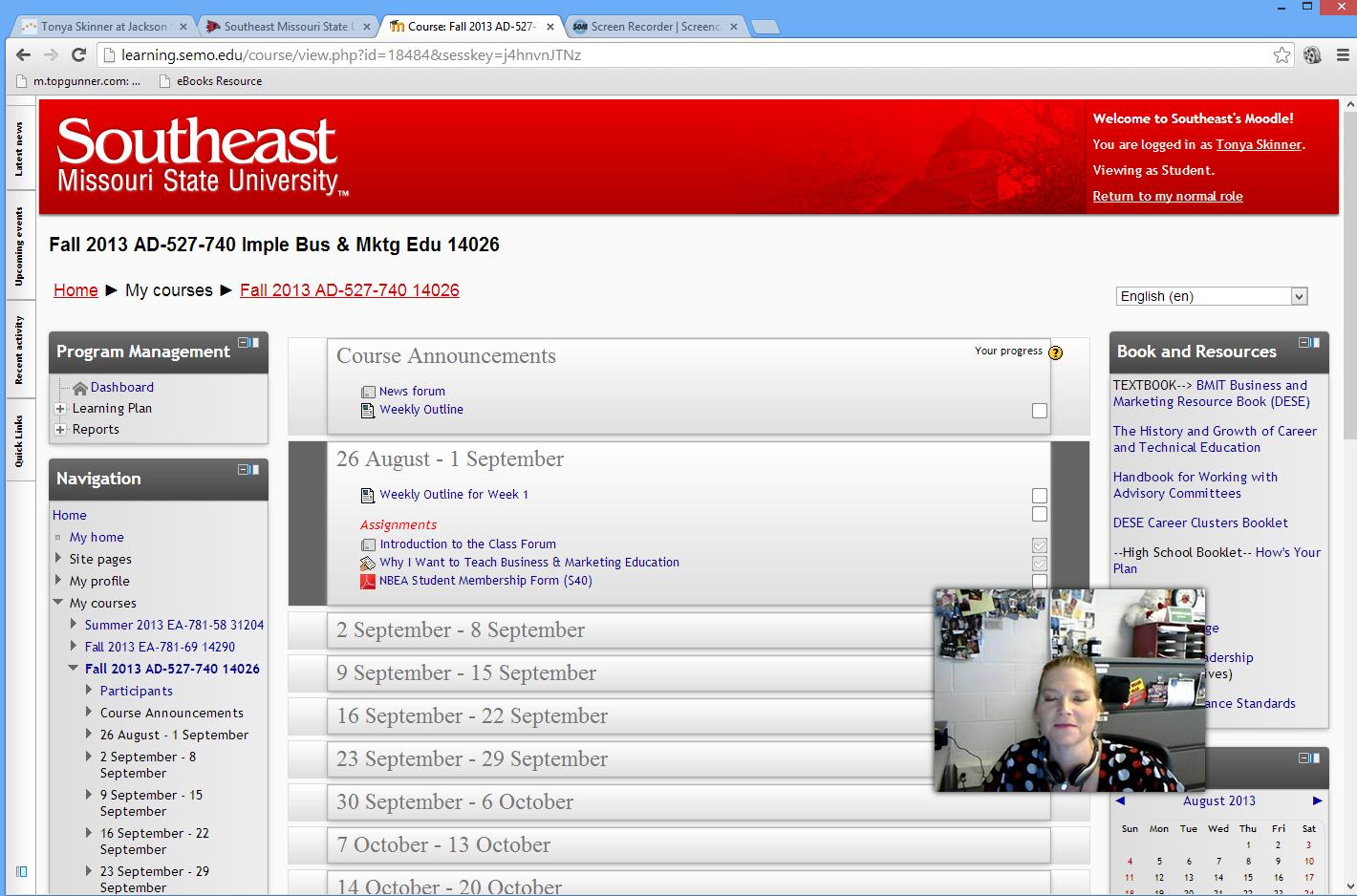
Task: Click the Return to my normal role link
Action: tap(1167, 196)
